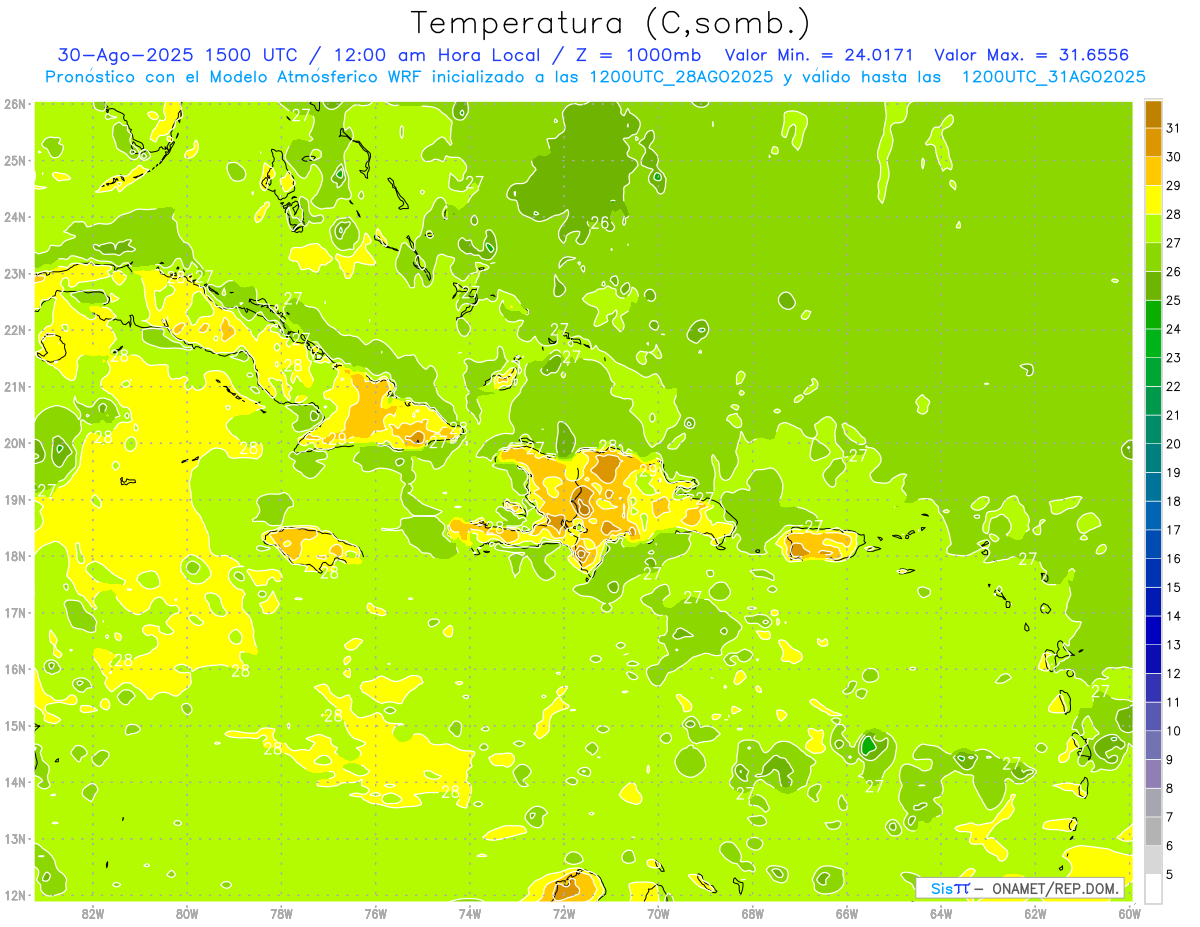
Task: Click the color scale label "15"
Action: point(1173,587)
